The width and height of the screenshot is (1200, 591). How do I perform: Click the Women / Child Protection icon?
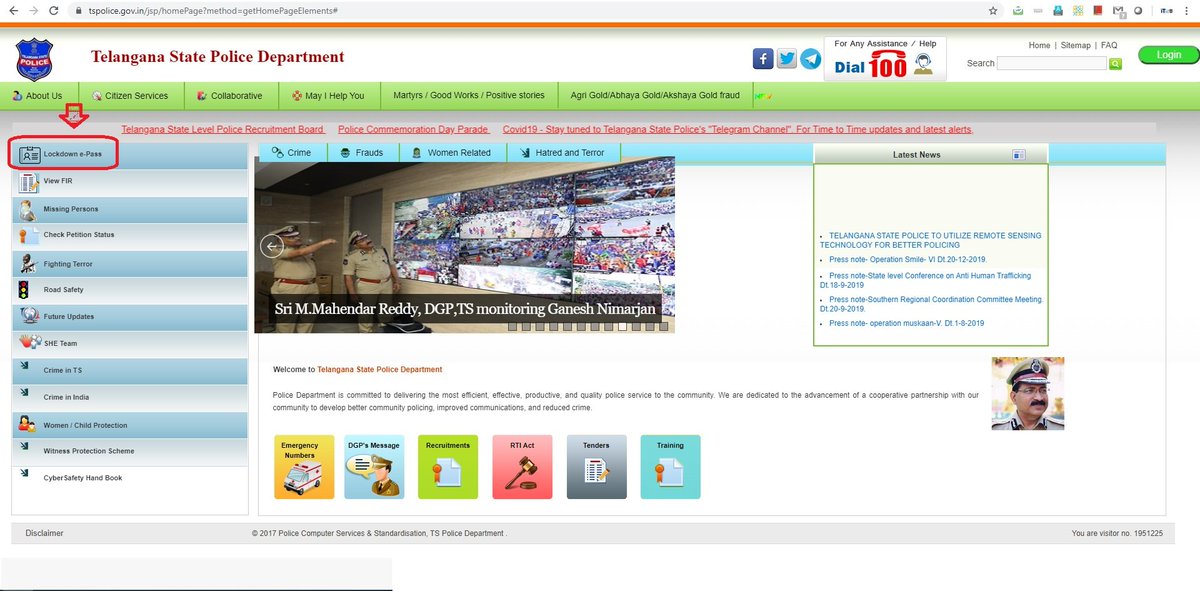point(26,425)
